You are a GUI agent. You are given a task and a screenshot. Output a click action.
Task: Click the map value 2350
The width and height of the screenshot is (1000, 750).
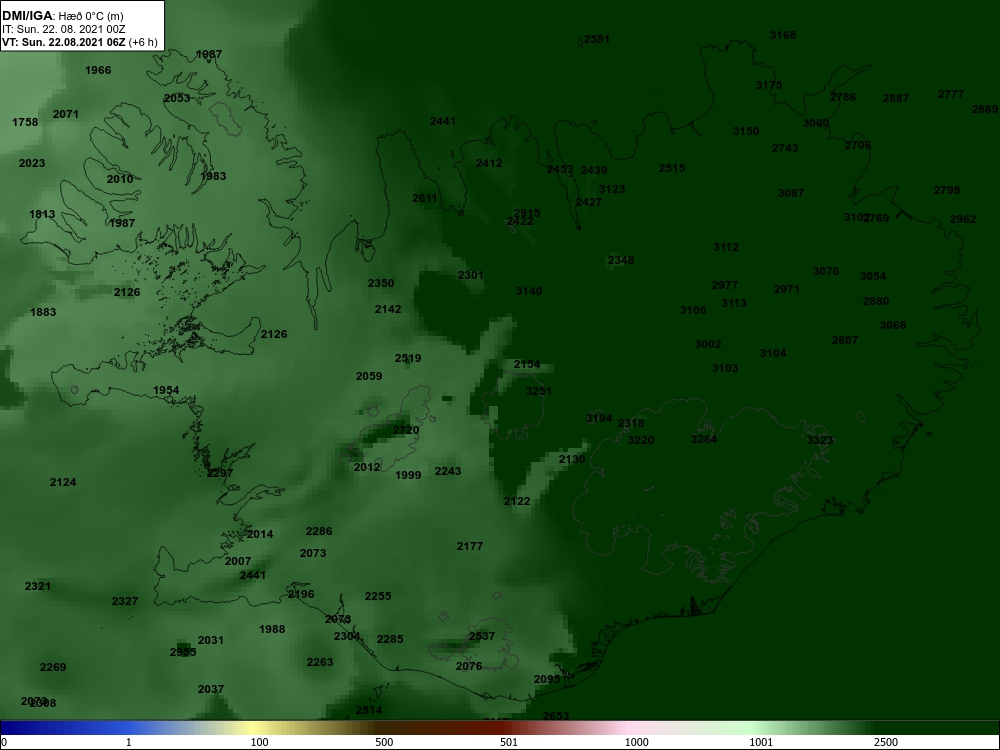[x=381, y=283]
